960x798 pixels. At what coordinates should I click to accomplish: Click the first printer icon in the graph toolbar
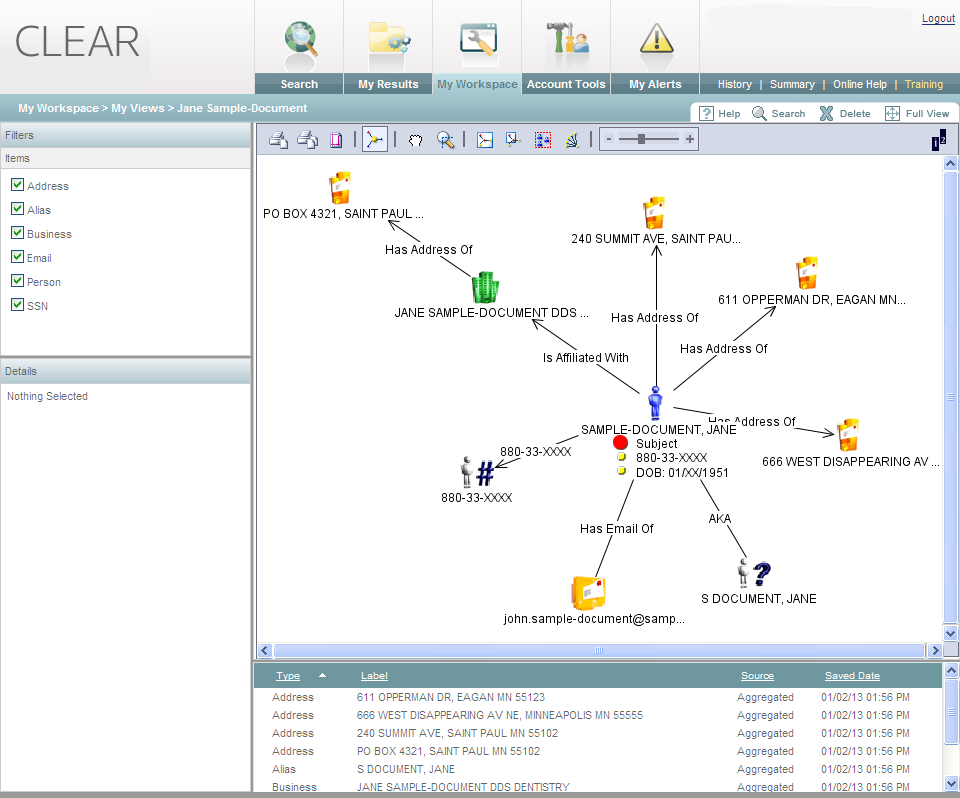point(278,140)
